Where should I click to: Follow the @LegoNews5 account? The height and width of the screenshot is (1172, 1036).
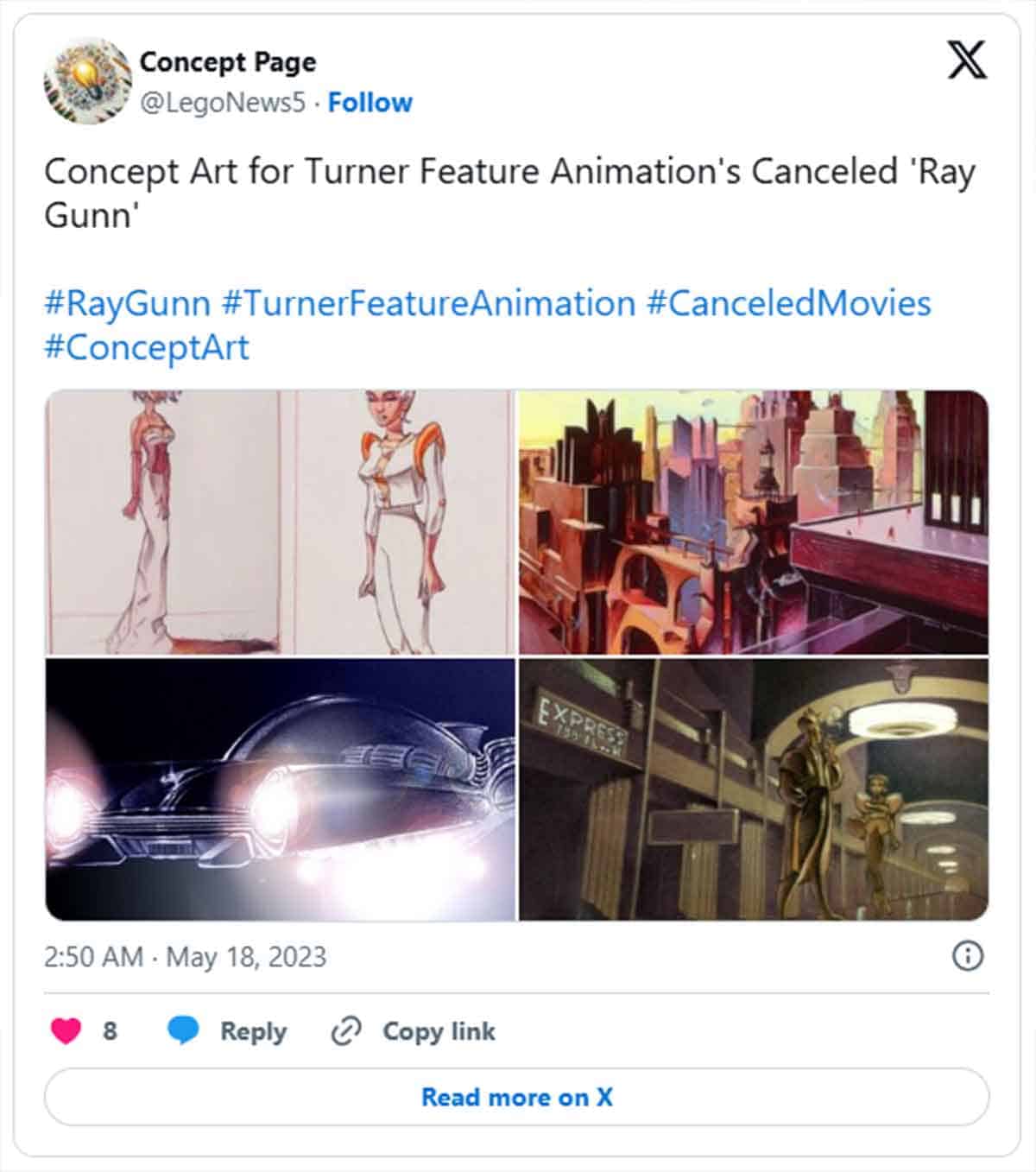370,103
